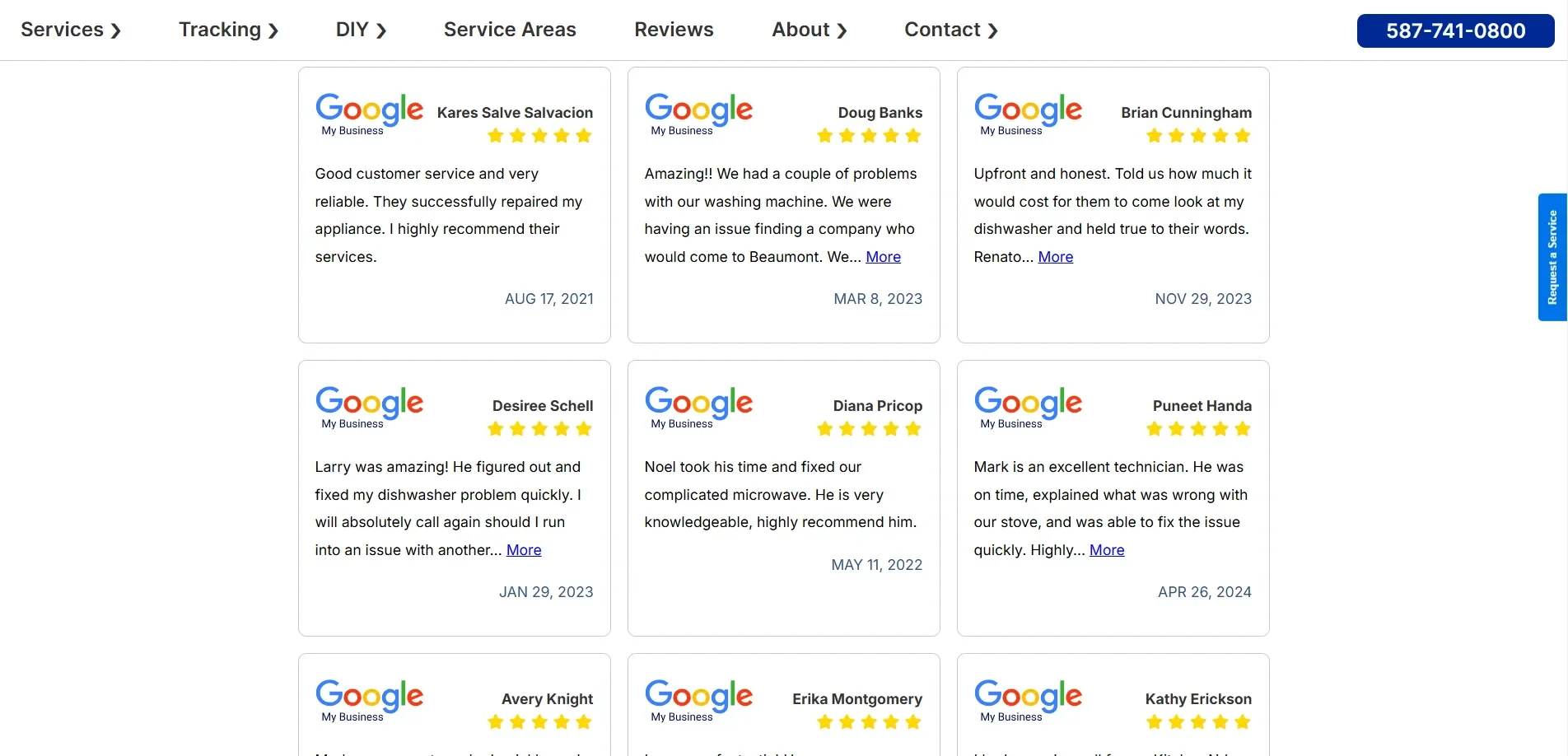The width and height of the screenshot is (1568, 756).
Task: Click the star rating under Doug Banks
Action: pos(869,136)
